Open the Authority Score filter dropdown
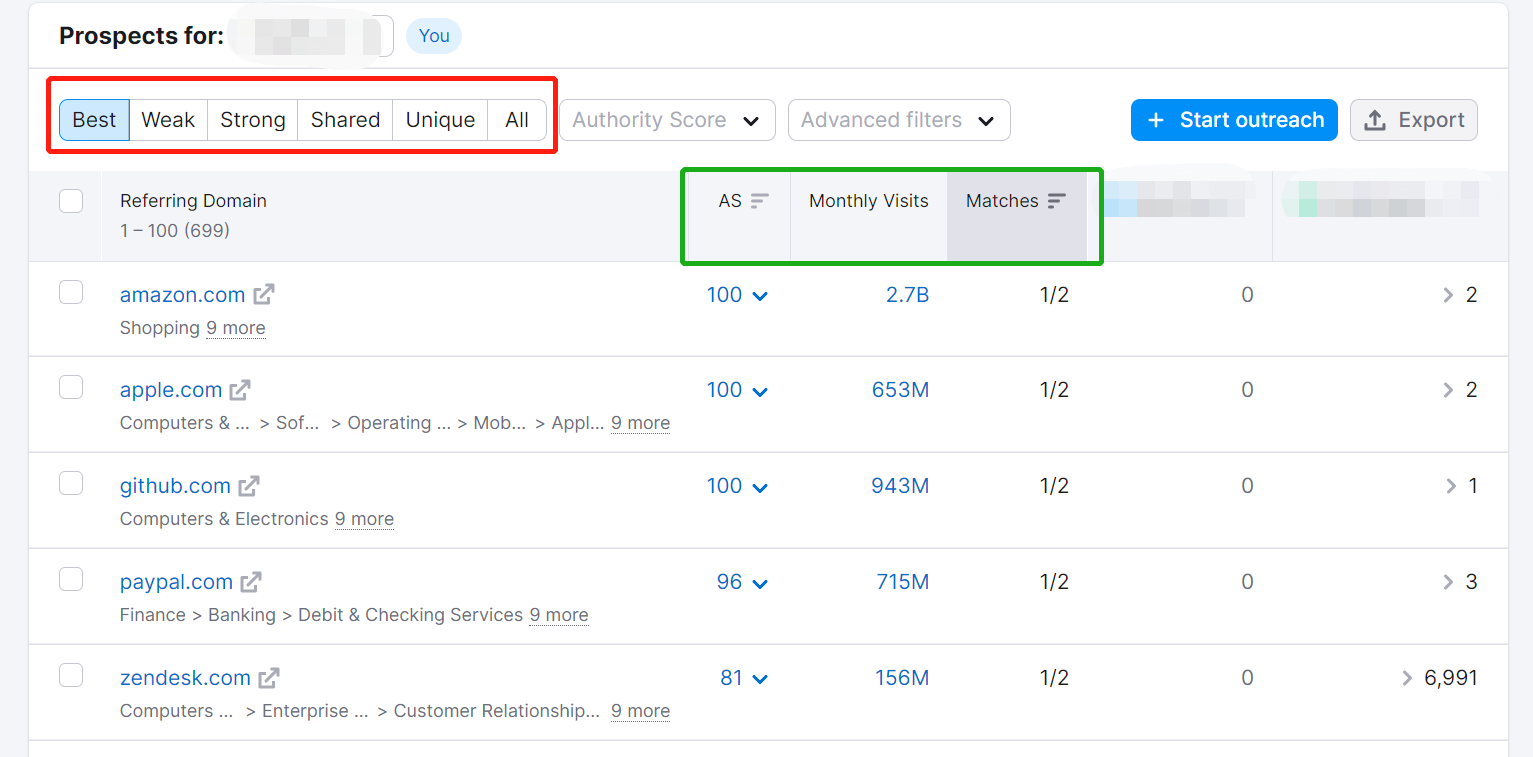 point(666,120)
